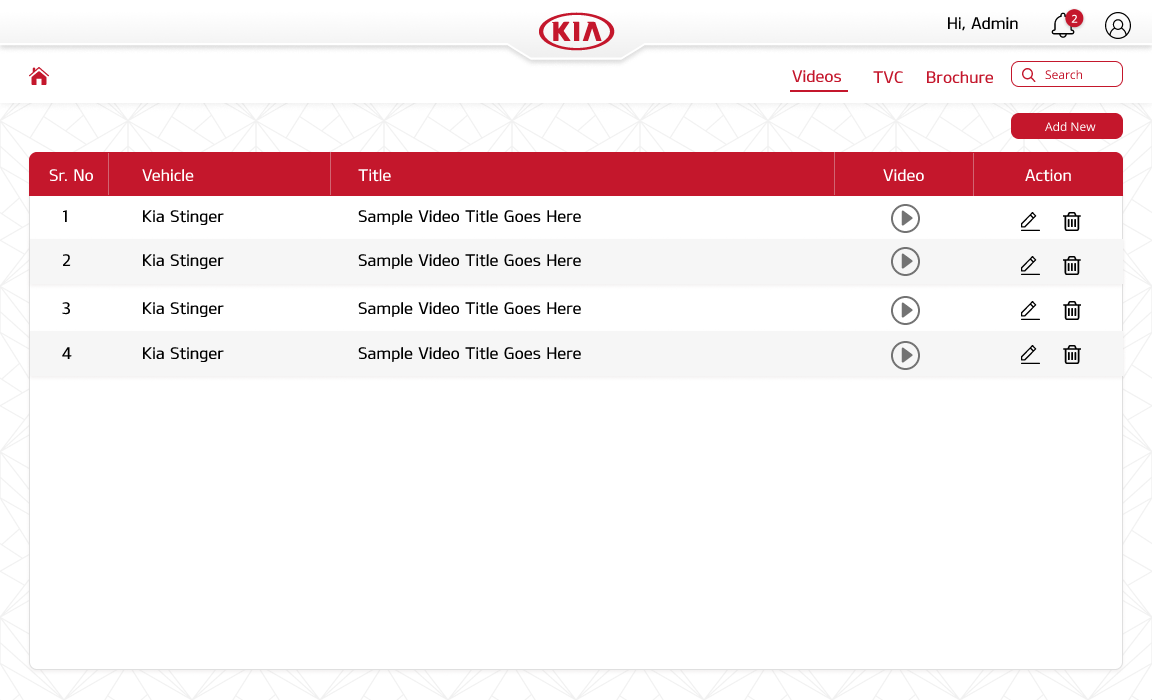Image resolution: width=1152 pixels, height=700 pixels.
Task: Switch to the TVC tab
Action: point(887,77)
